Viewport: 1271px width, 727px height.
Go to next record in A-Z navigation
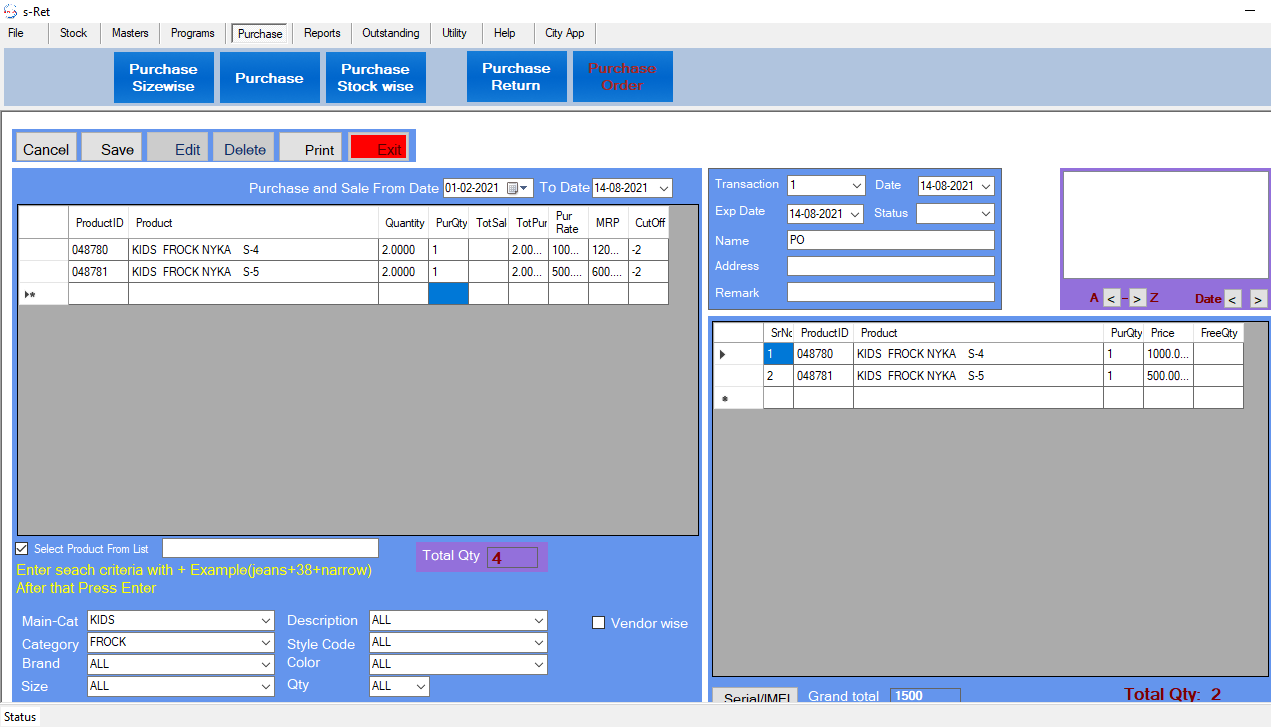tap(1138, 299)
